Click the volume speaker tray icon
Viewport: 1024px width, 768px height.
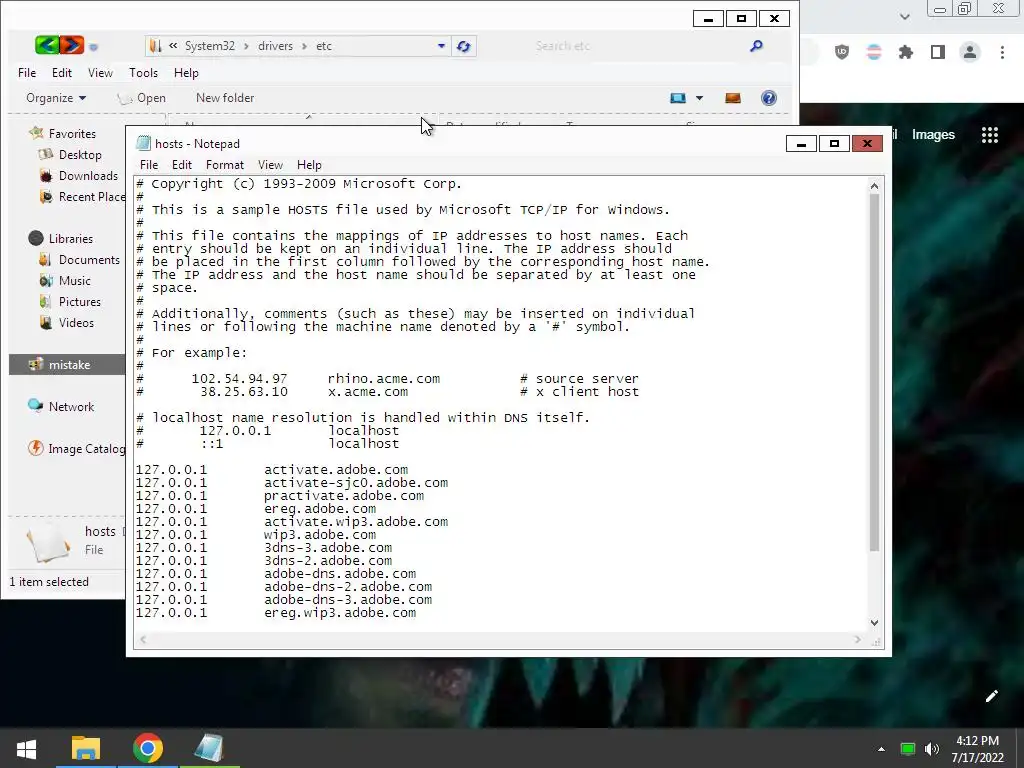click(x=932, y=749)
